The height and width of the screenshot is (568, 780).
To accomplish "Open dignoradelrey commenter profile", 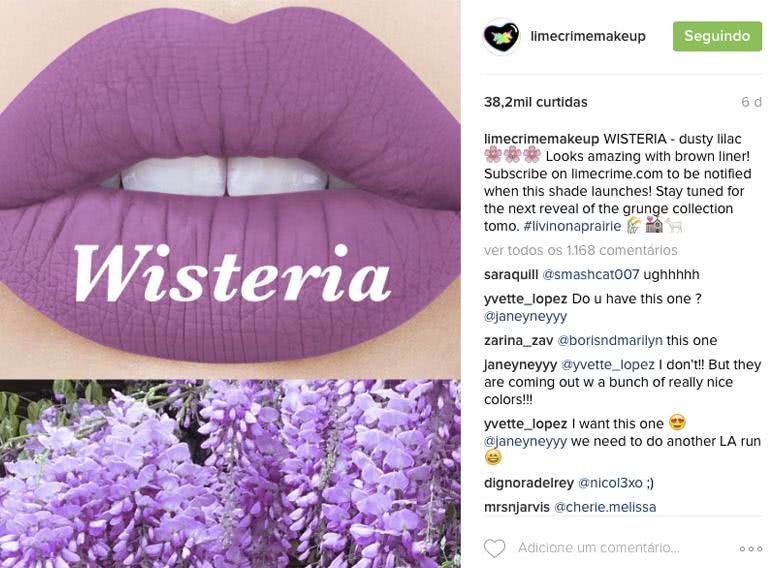I will [x=529, y=483].
